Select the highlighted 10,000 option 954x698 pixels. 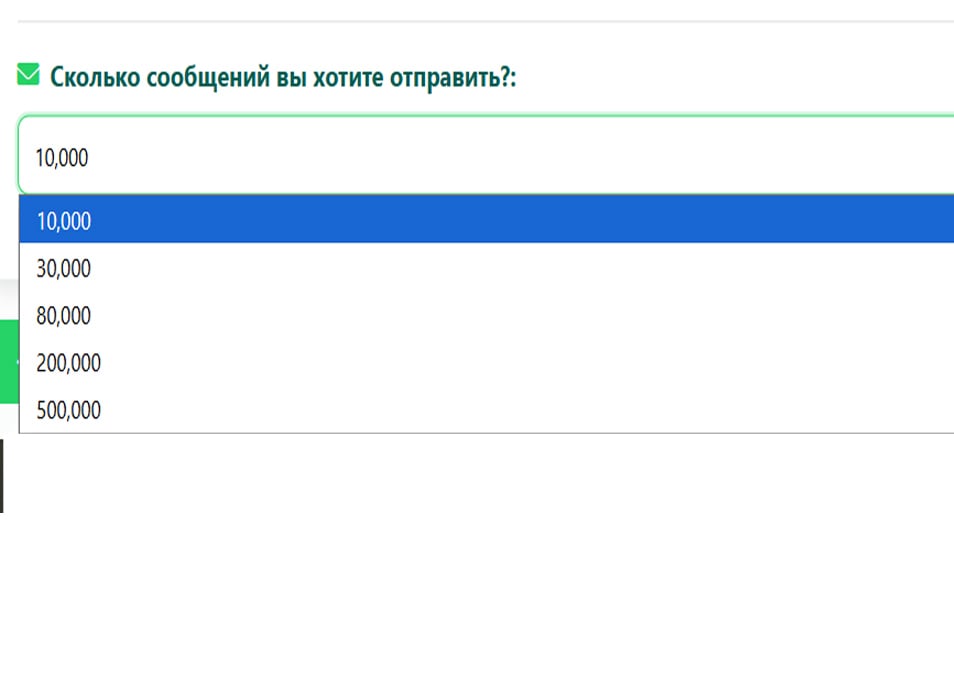(487, 219)
